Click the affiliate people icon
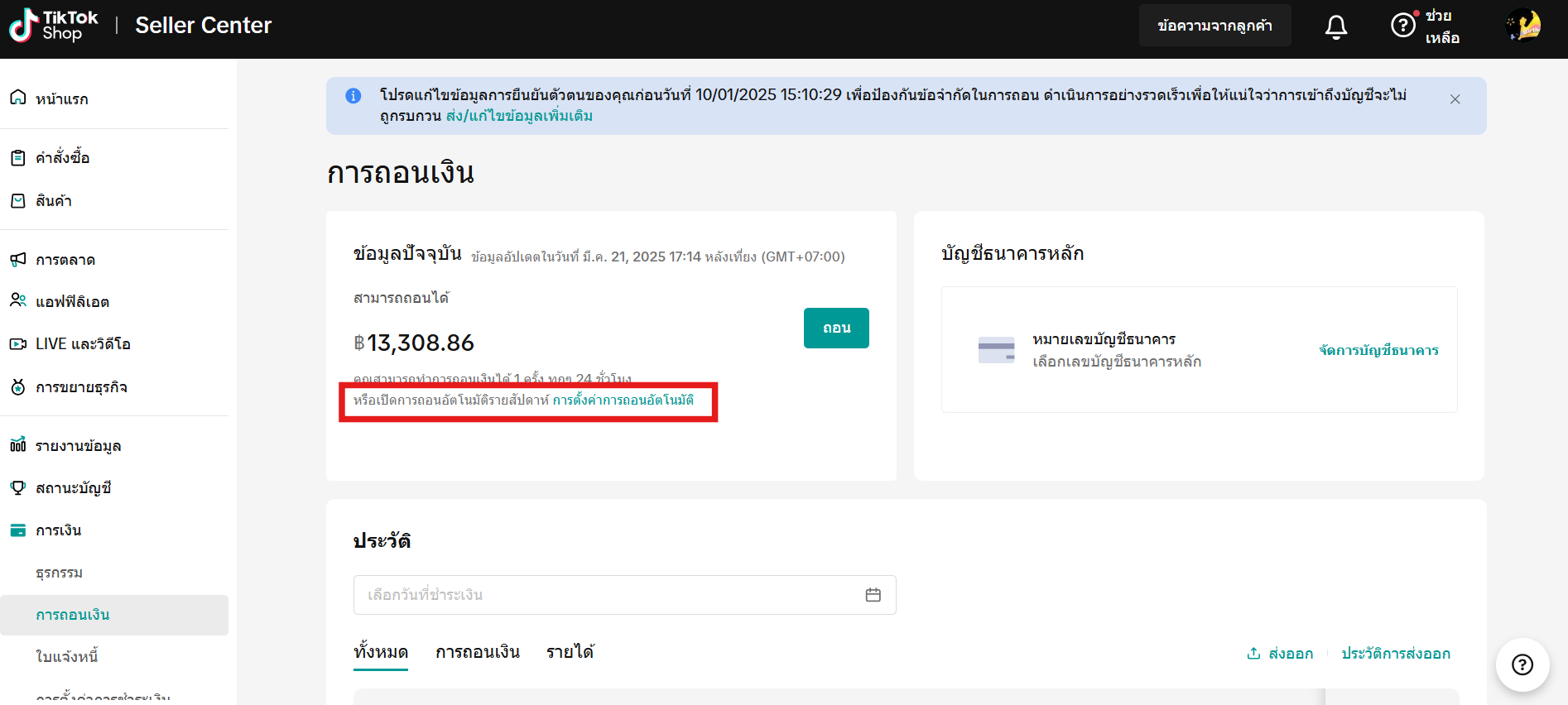 (18, 301)
